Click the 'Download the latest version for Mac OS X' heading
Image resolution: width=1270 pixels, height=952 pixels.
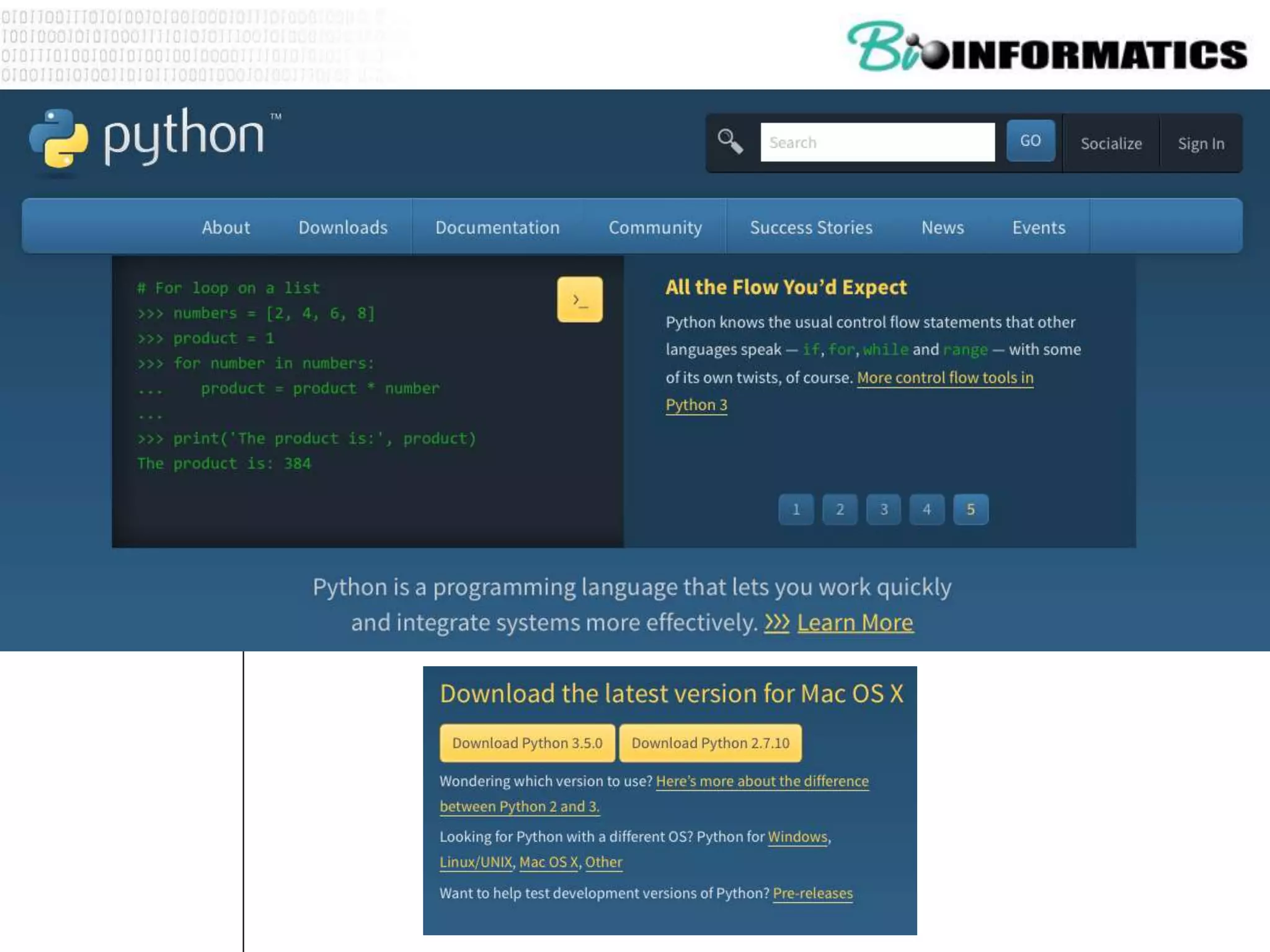click(672, 694)
